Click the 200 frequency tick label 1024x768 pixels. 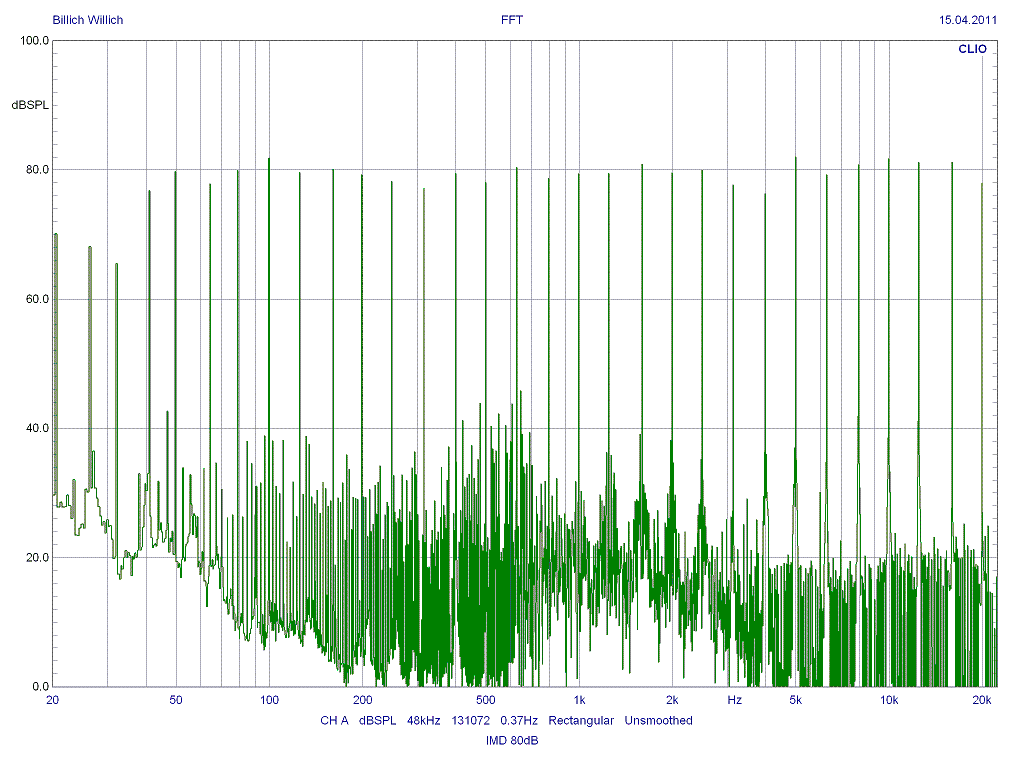pyautogui.click(x=362, y=700)
